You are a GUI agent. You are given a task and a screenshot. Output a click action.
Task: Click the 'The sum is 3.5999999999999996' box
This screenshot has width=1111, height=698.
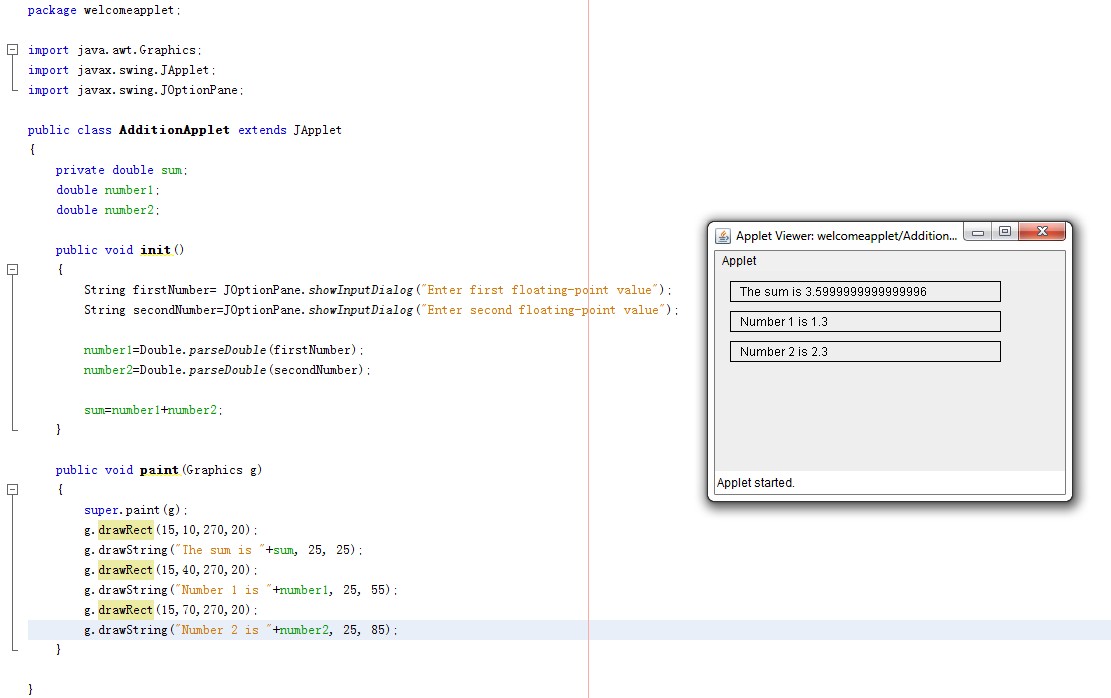click(865, 291)
